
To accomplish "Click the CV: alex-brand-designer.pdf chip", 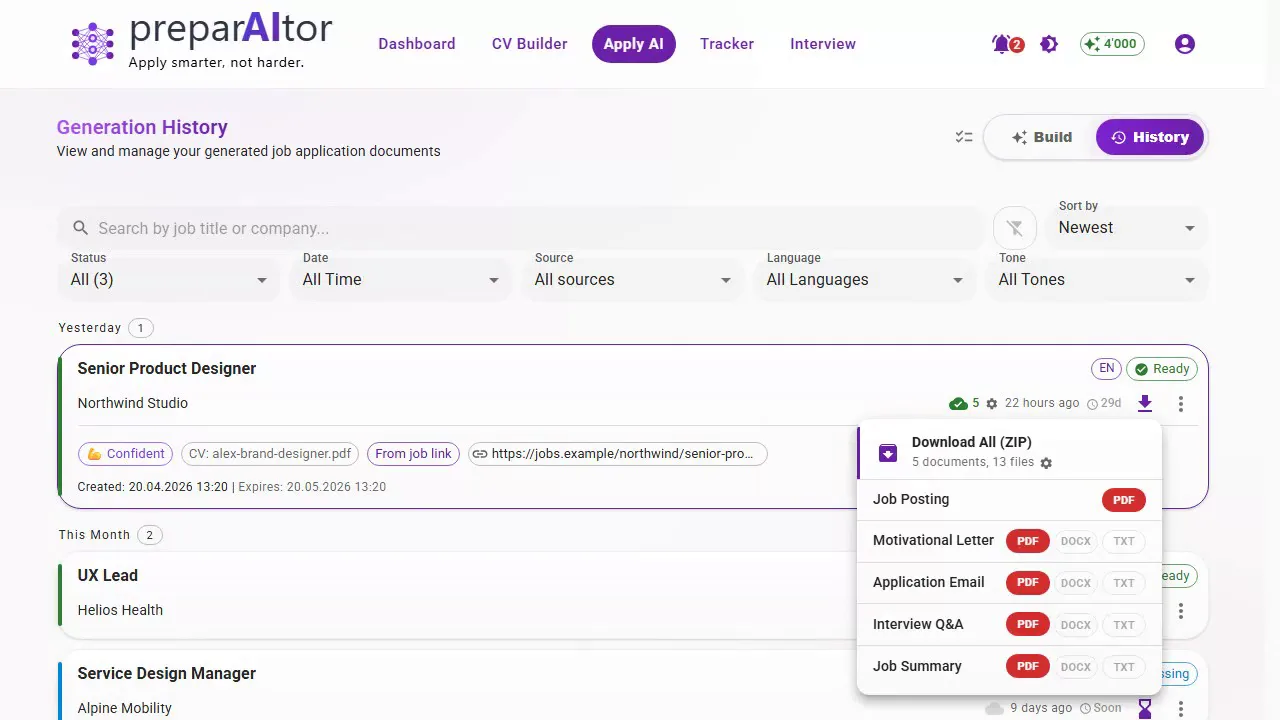I will click(270, 454).
